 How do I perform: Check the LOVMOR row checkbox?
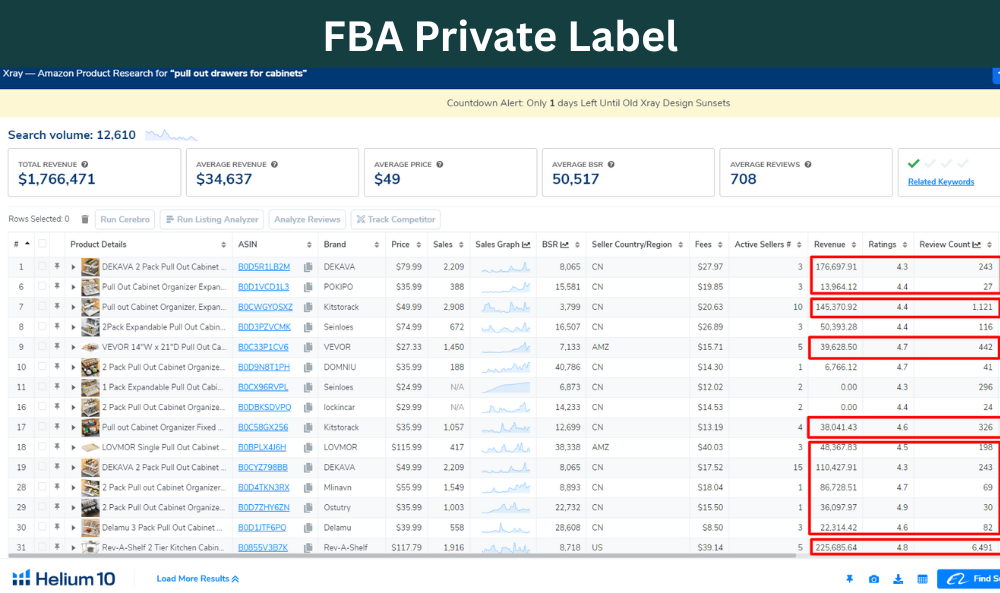42,447
